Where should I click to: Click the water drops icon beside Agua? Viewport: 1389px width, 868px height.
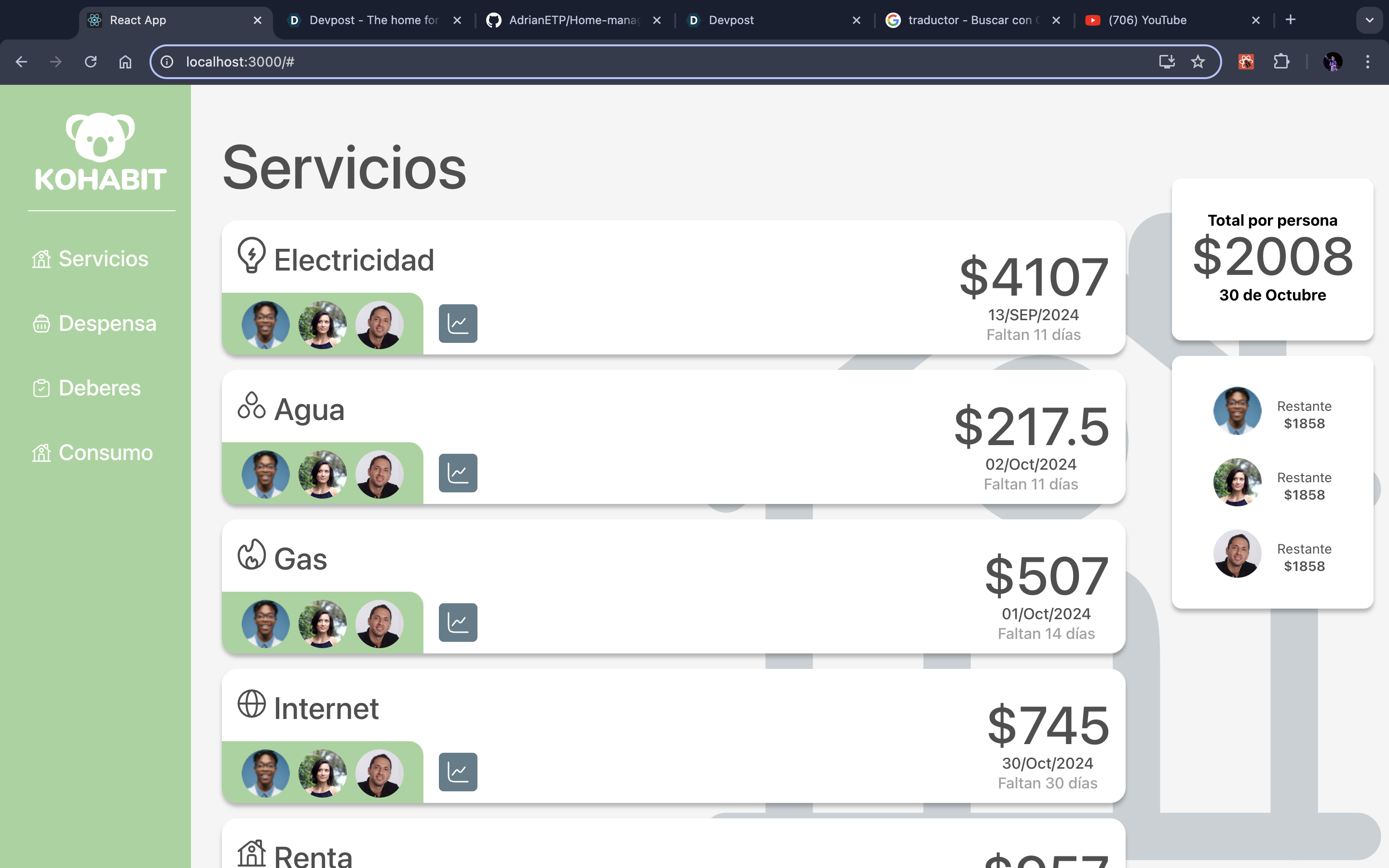click(x=251, y=406)
